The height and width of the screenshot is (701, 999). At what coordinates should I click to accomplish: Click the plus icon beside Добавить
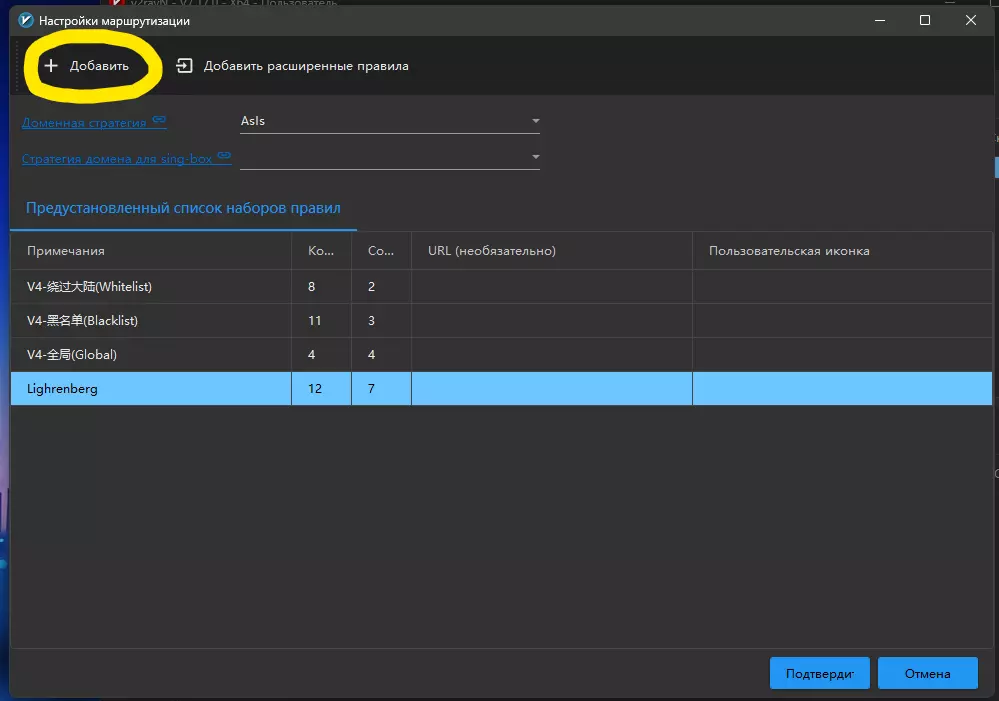[x=51, y=66]
